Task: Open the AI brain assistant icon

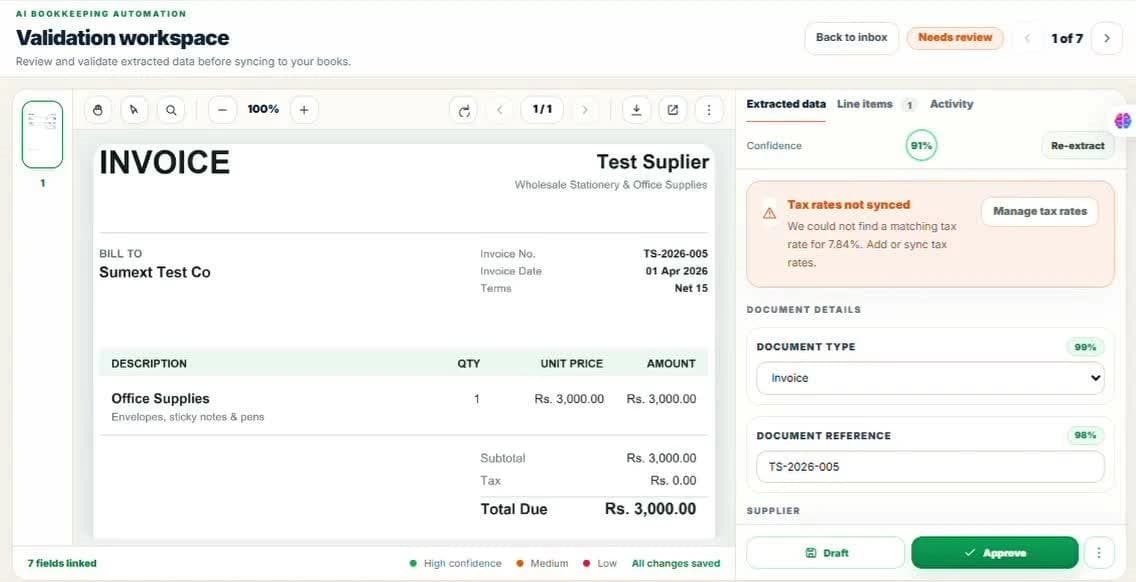Action: (x=1123, y=121)
